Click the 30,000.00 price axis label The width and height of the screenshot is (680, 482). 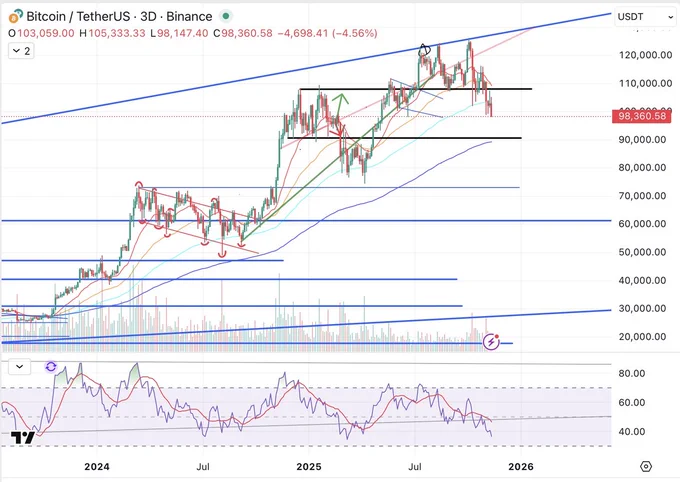(642, 308)
